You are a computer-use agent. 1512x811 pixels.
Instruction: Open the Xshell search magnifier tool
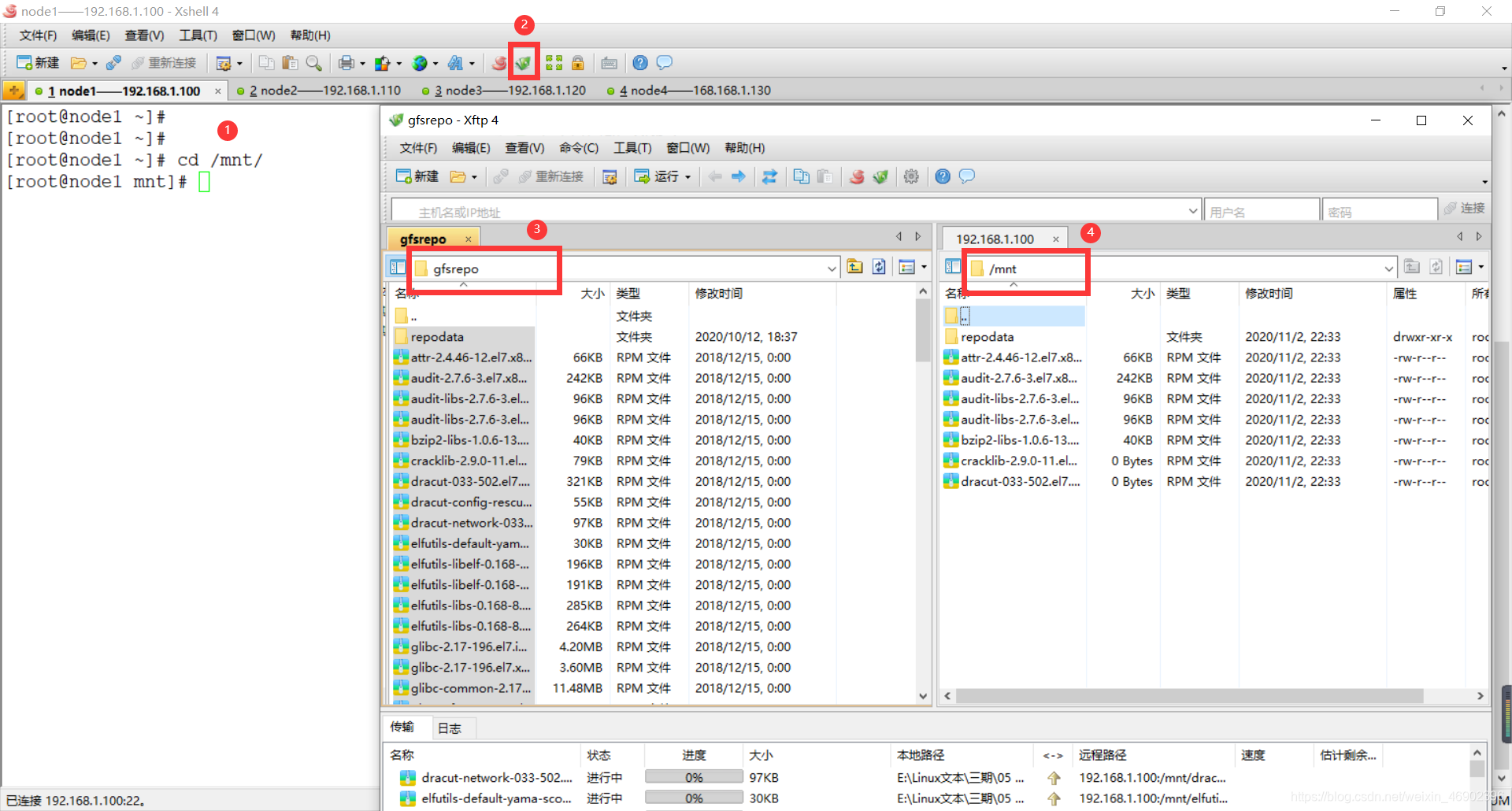[313, 63]
